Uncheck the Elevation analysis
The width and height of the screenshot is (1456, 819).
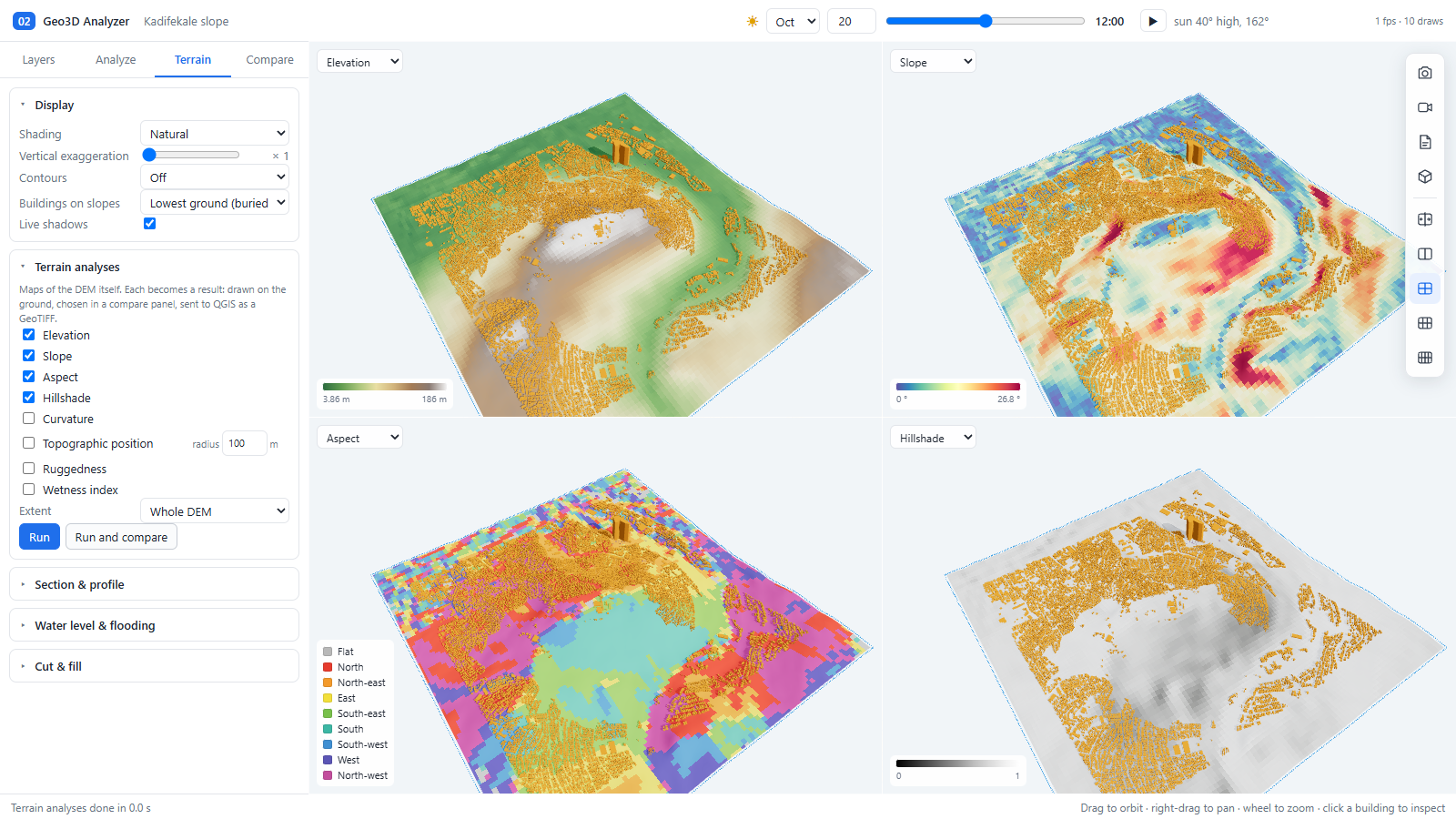pyautogui.click(x=29, y=335)
